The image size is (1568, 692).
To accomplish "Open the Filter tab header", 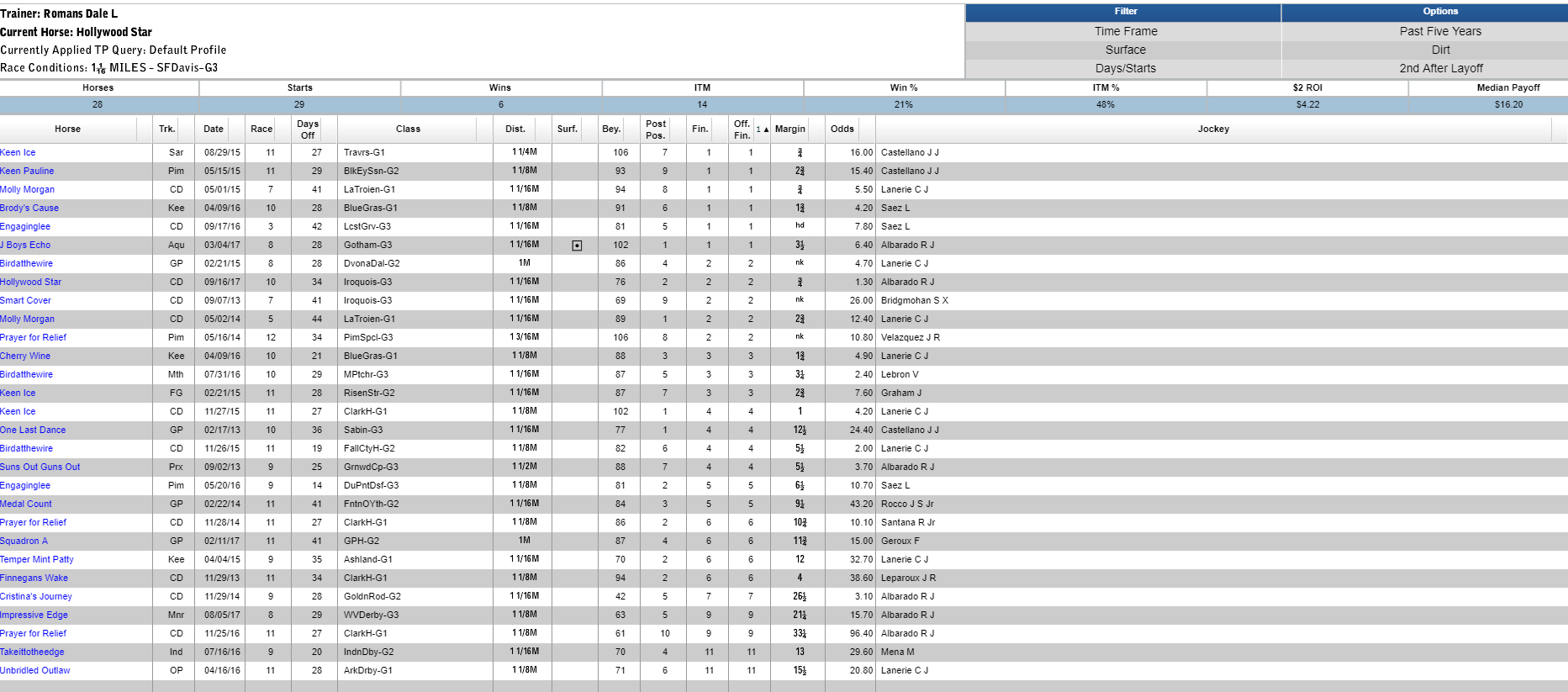I will click(x=1125, y=12).
